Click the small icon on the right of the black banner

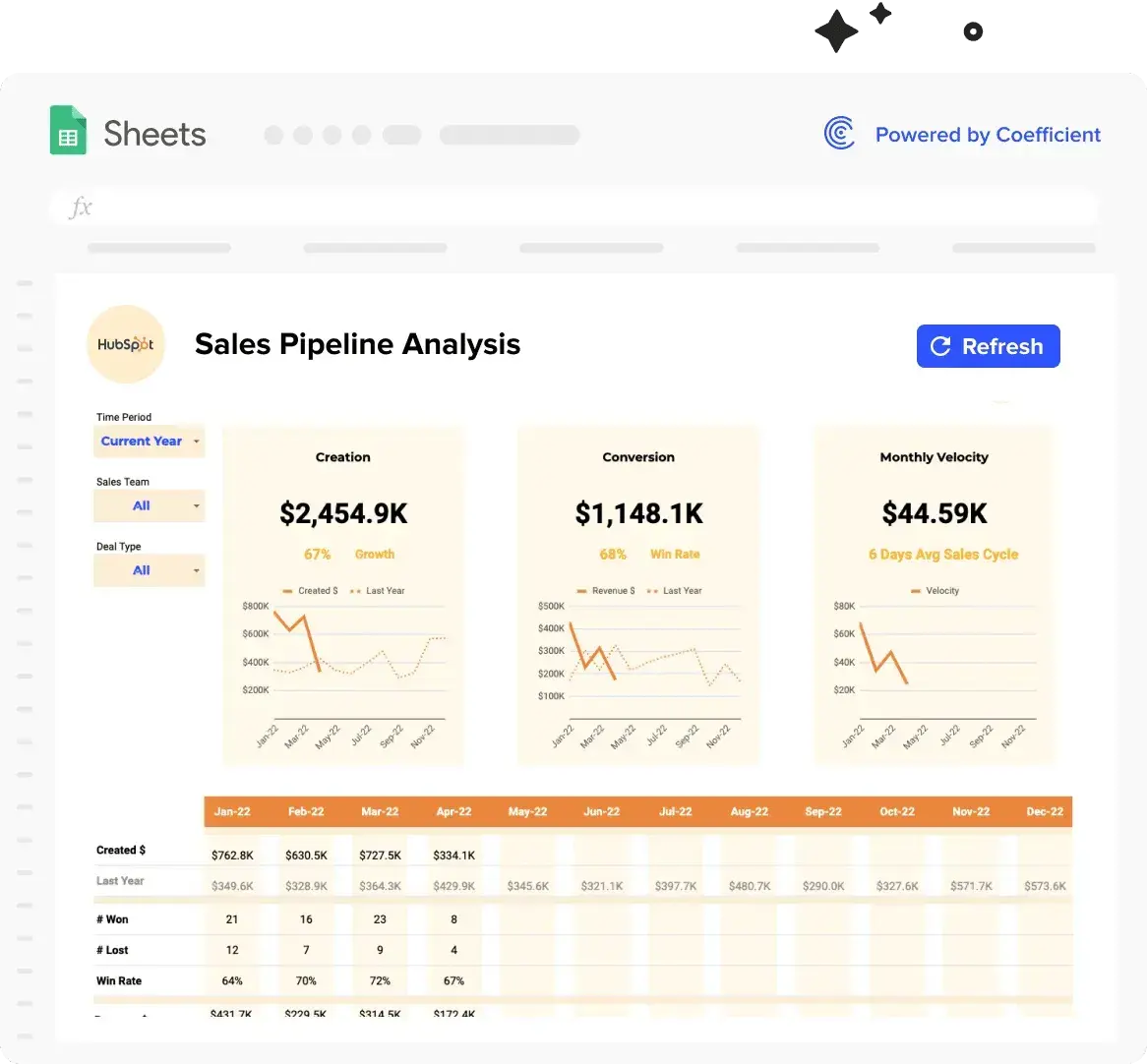tap(974, 31)
